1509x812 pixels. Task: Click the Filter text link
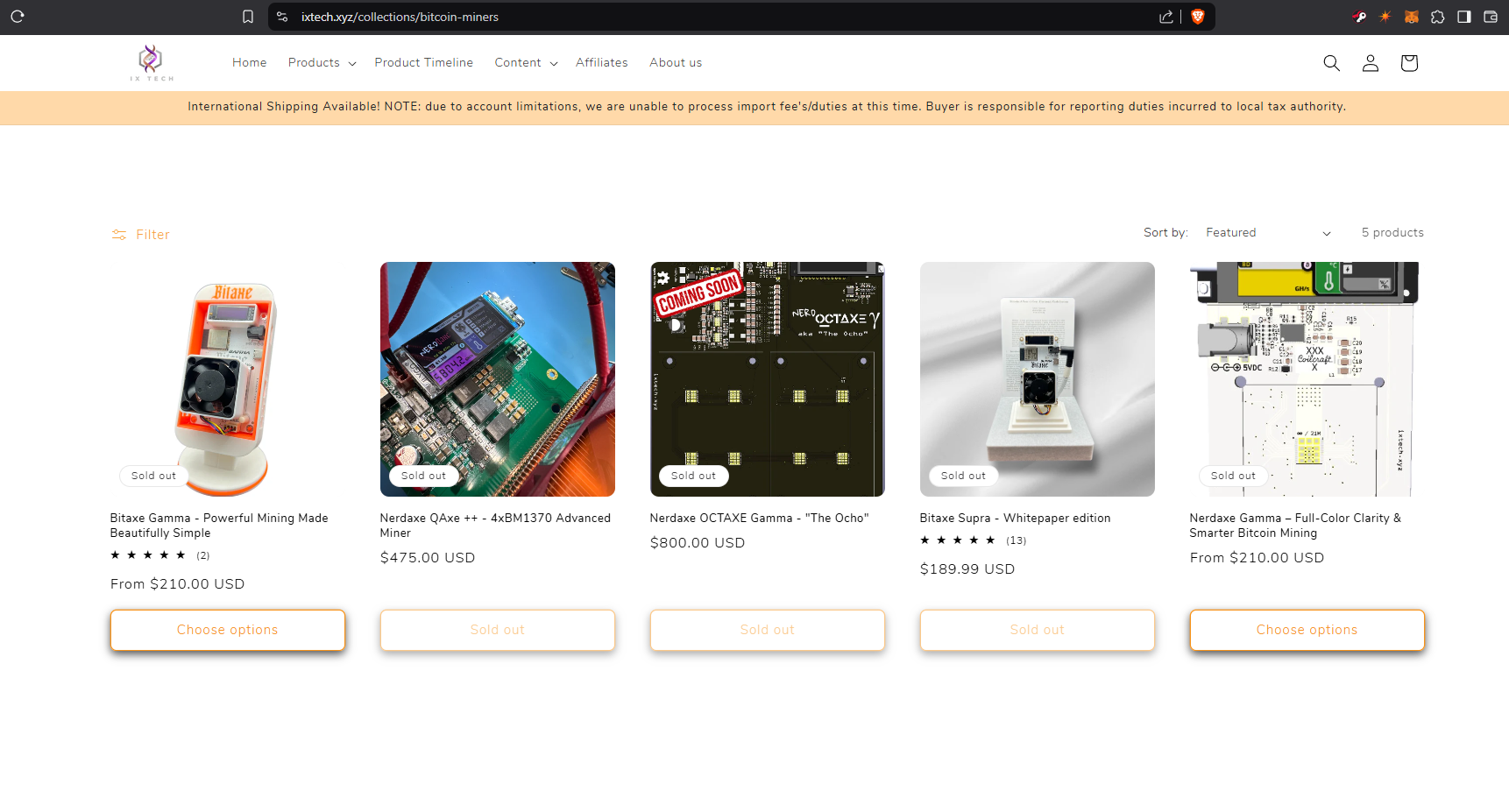152,235
